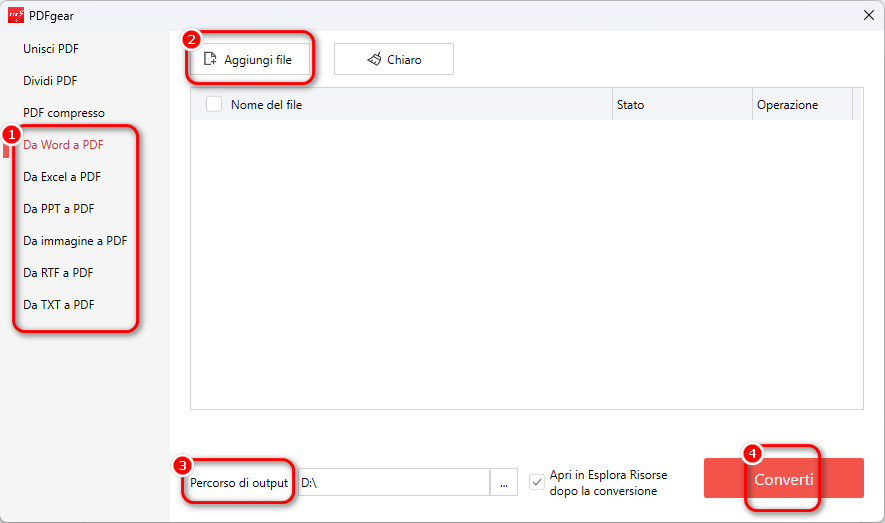Click the PDFgear logo icon in title bar
Screen dimensions: 885x523
16,15
